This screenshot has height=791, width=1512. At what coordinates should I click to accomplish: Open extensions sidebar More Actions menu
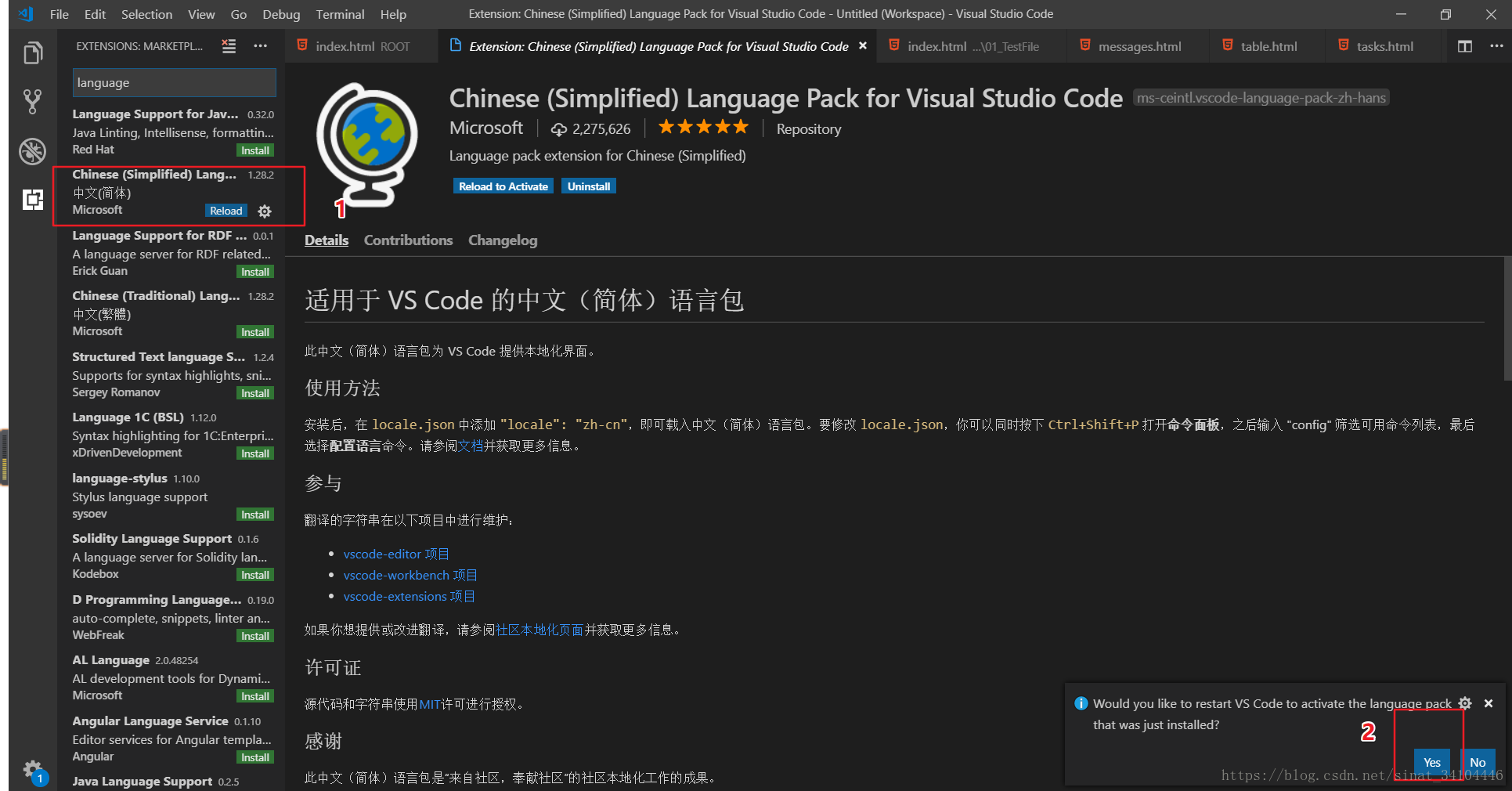(260, 46)
